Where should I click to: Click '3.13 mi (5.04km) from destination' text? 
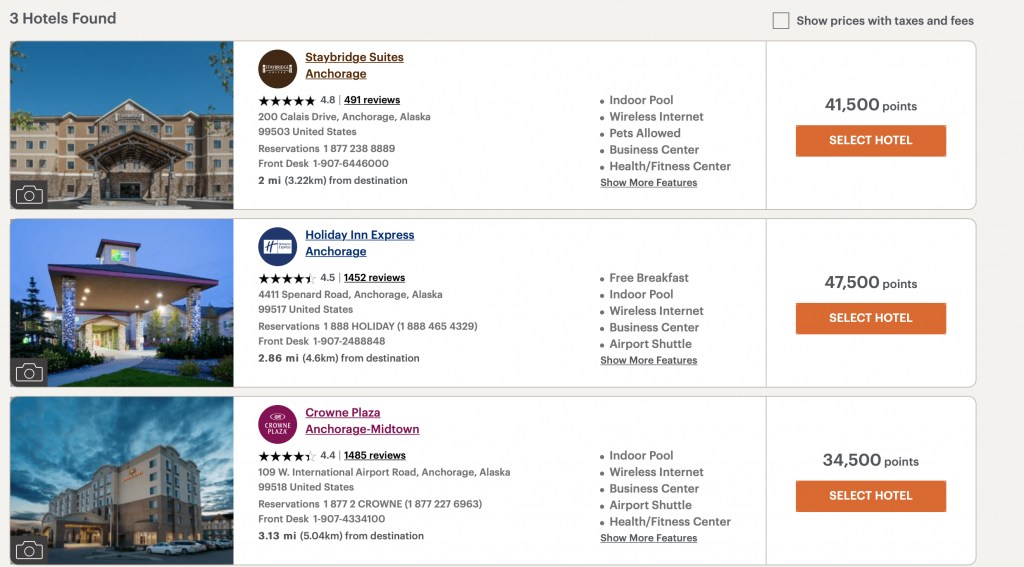(x=341, y=536)
